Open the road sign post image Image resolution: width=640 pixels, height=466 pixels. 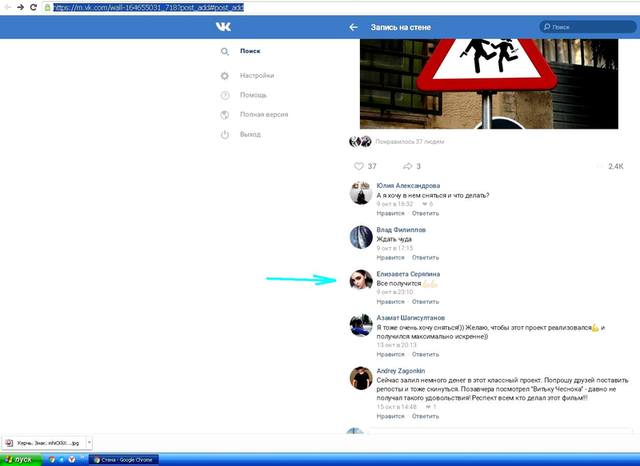(x=489, y=84)
